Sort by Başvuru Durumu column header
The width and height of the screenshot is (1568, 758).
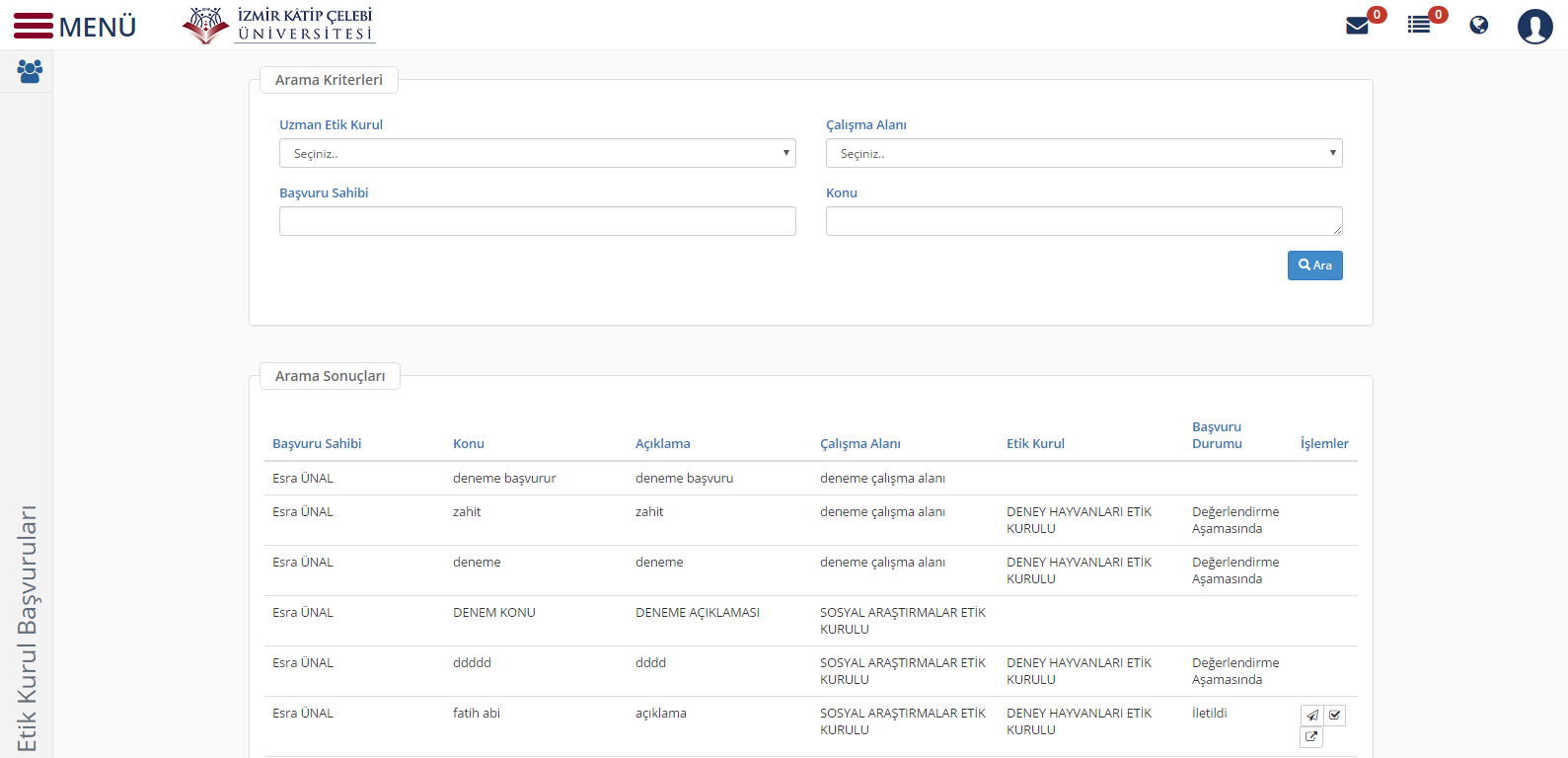click(1217, 435)
